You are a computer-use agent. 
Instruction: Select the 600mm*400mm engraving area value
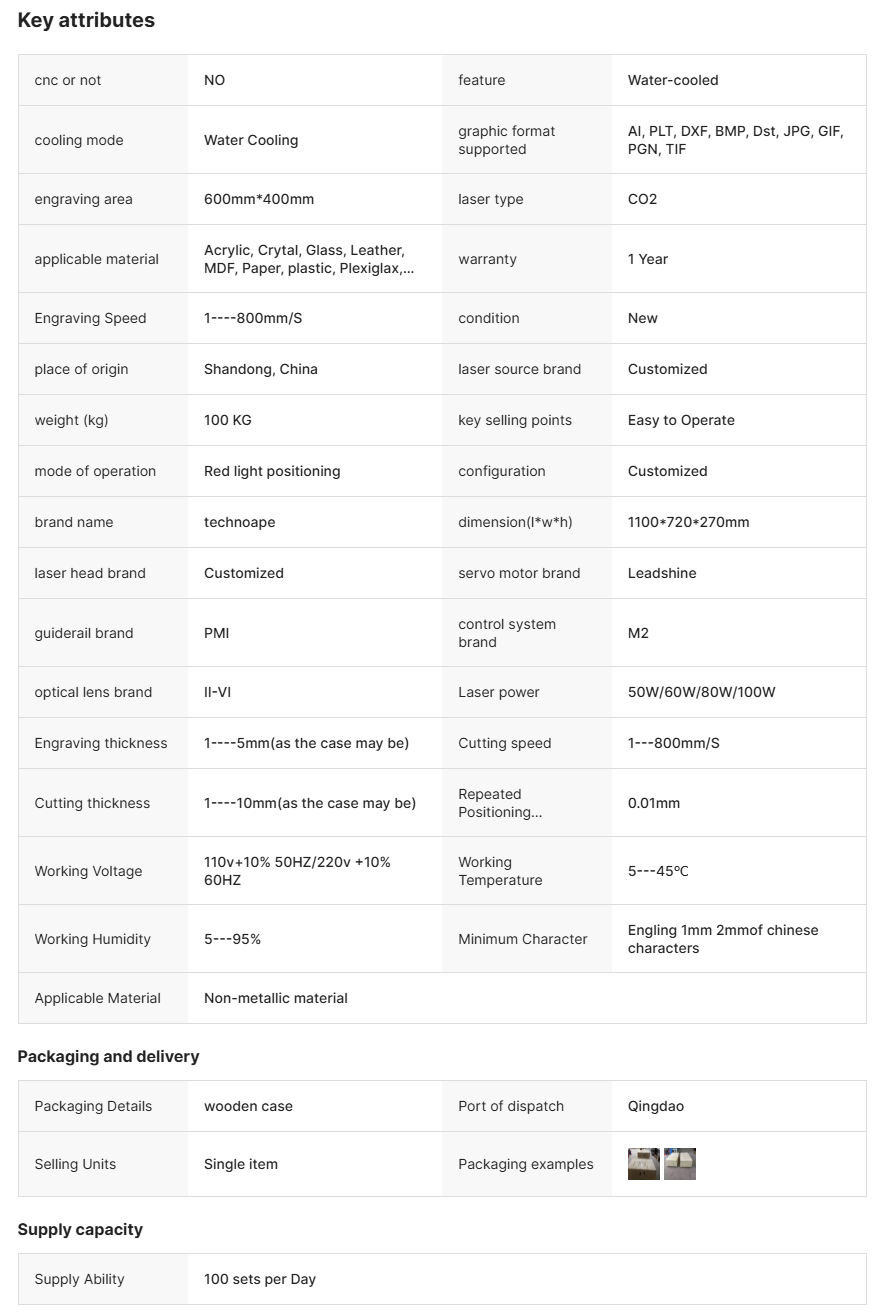pyautogui.click(x=258, y=199)
